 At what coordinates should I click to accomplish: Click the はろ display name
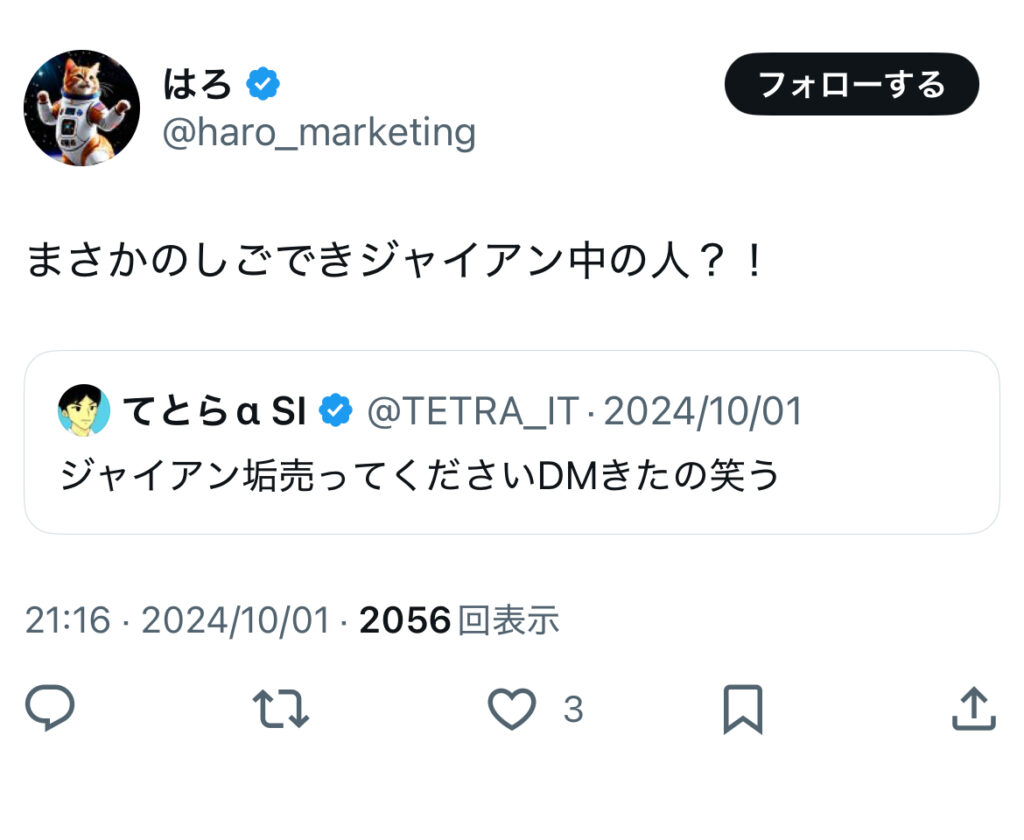click(x=197, y=84)
